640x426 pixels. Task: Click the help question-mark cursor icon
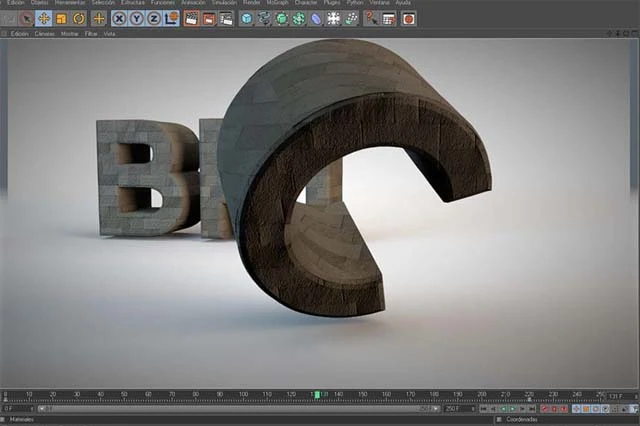pyautogui.click(x=371, y=18)
